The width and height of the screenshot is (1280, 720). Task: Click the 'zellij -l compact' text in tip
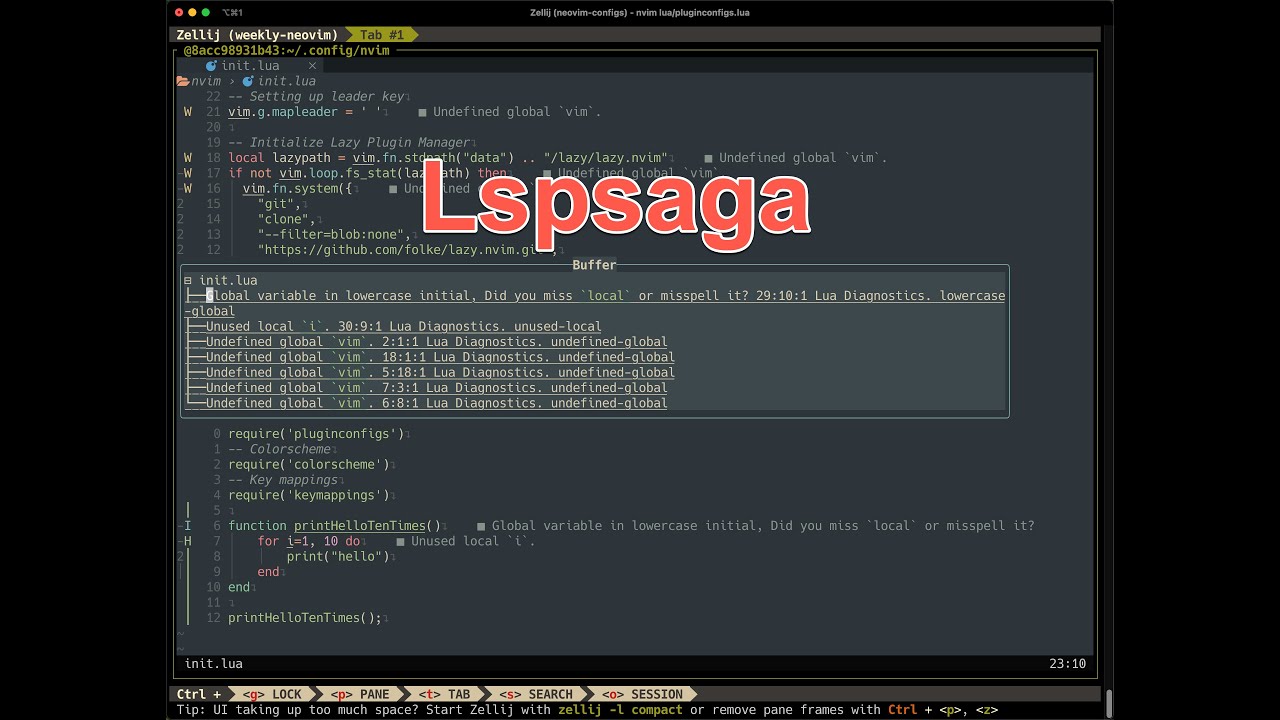(619, 710)
